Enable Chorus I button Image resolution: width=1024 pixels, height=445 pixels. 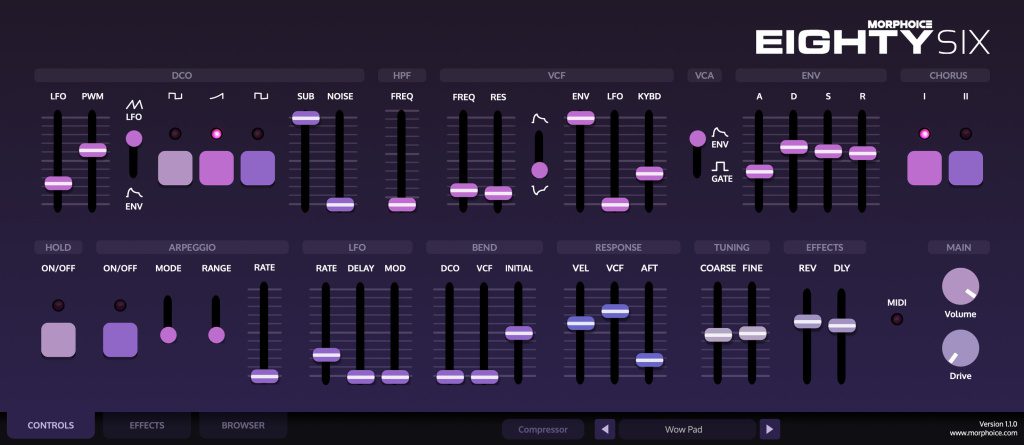tap(924, 168)
